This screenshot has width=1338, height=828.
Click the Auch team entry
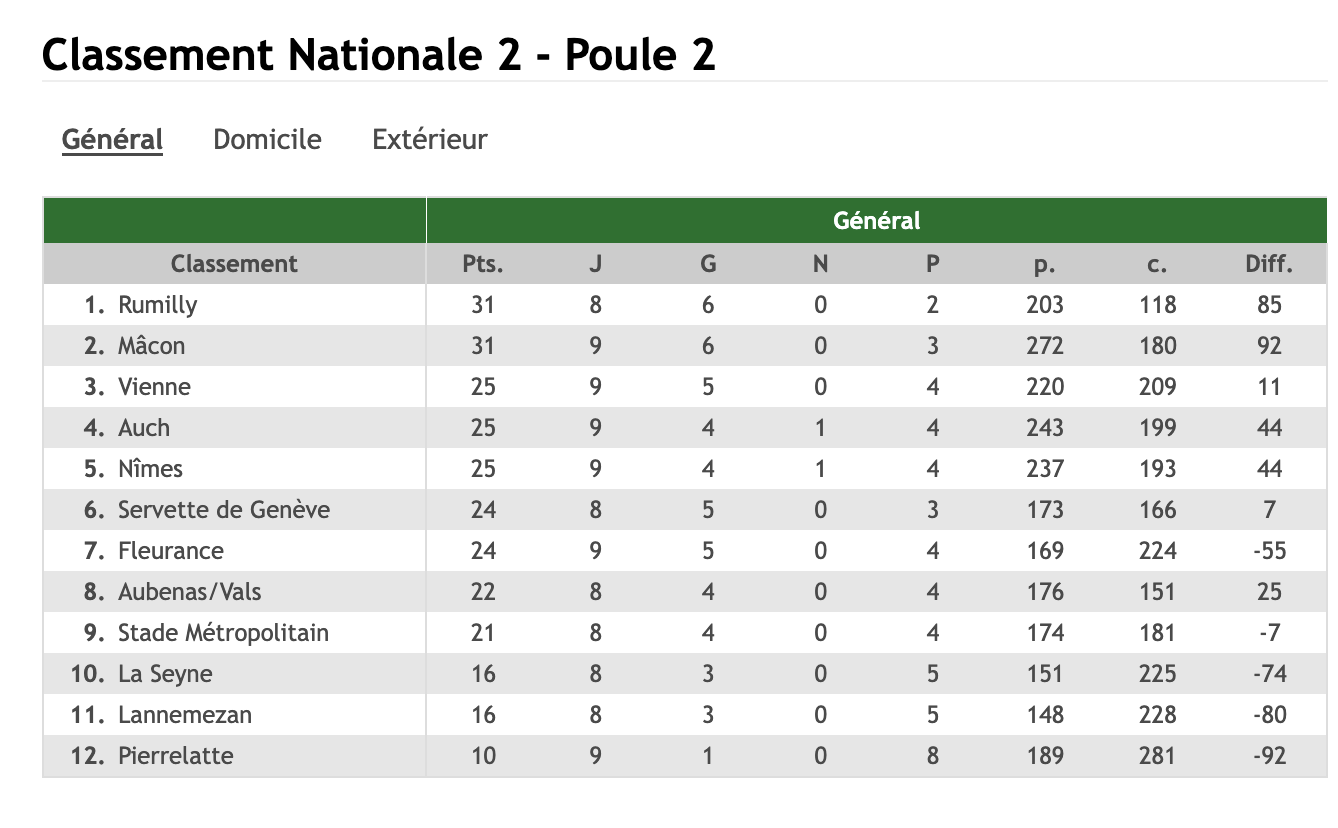coord(144,428)
